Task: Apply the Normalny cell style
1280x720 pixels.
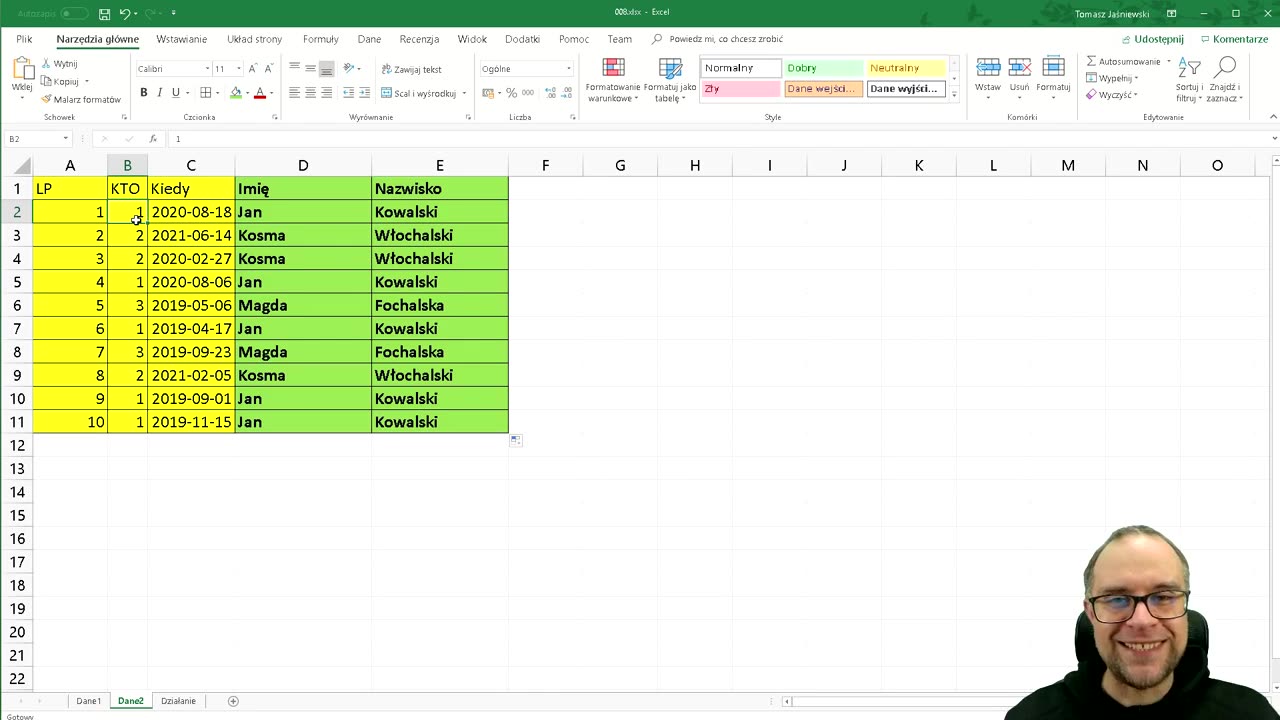Action: [740, 68]
